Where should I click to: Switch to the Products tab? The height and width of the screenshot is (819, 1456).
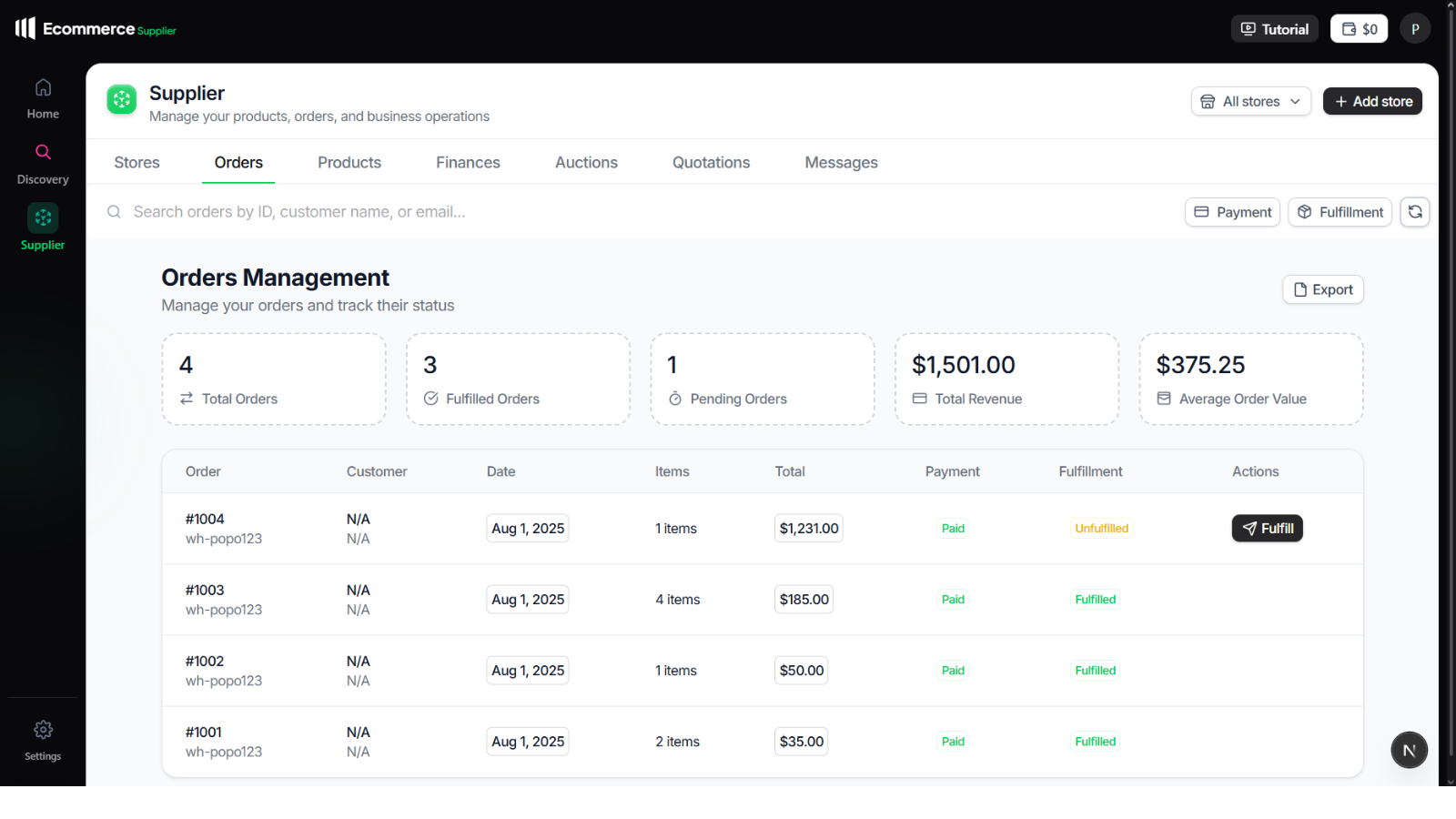click(349, 163)
